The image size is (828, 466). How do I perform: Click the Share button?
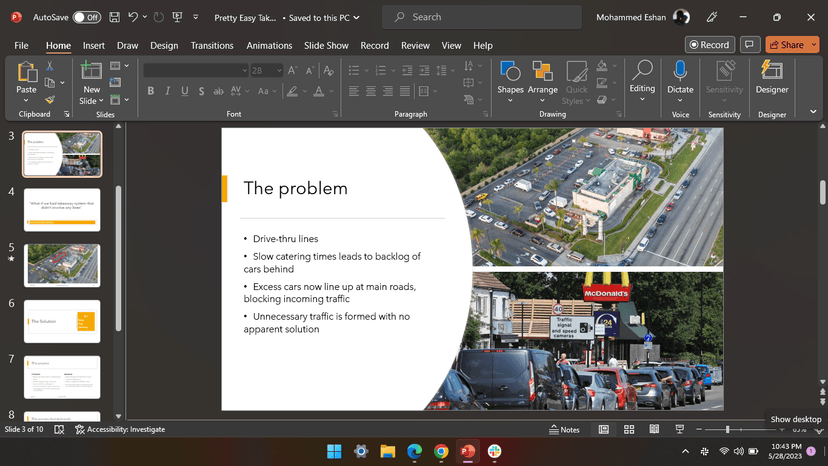(x=786, y=45)
